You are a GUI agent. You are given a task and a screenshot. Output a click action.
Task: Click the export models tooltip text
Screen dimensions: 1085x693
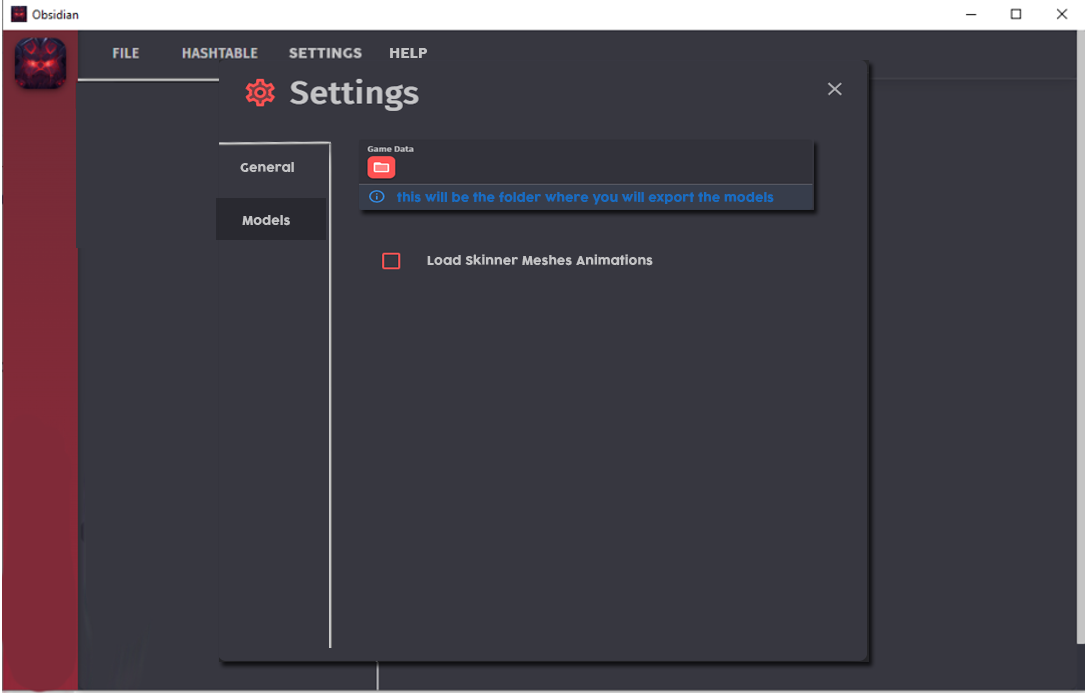point(585,197)
